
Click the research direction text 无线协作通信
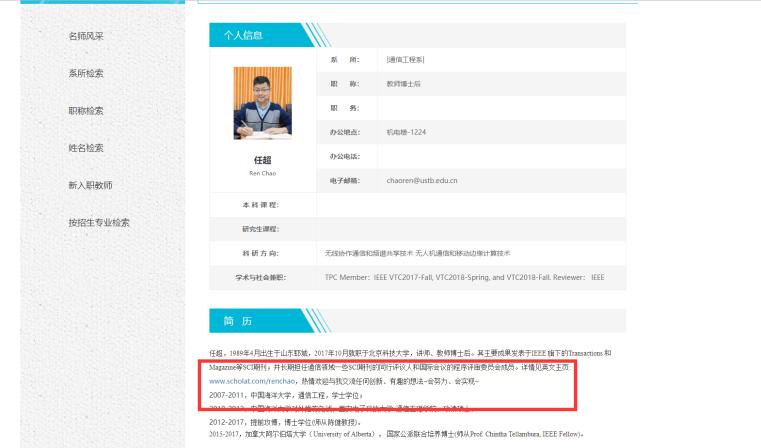coord(351,253)
